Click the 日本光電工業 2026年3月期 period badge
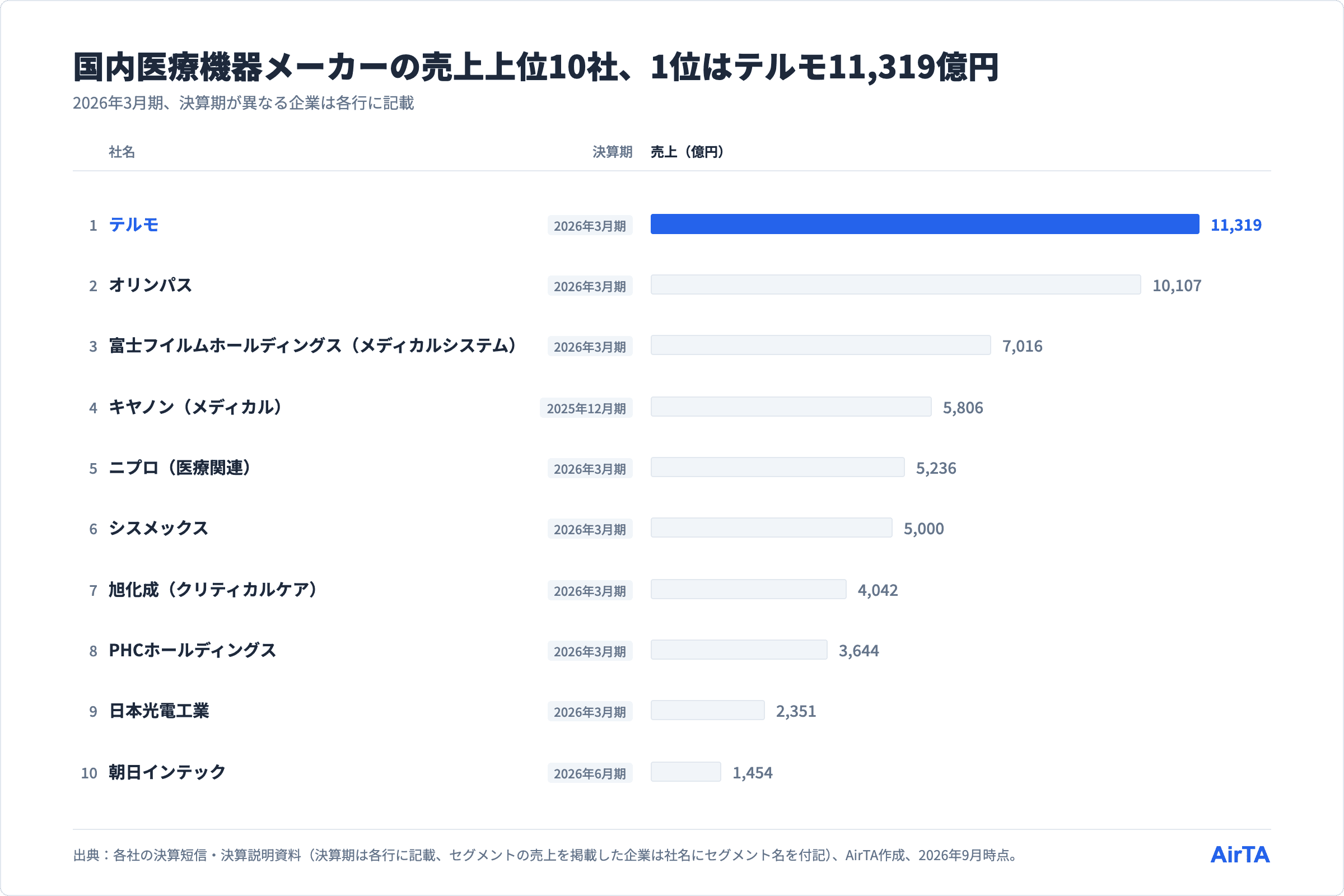1344x896 pixels. click(590, 712)
